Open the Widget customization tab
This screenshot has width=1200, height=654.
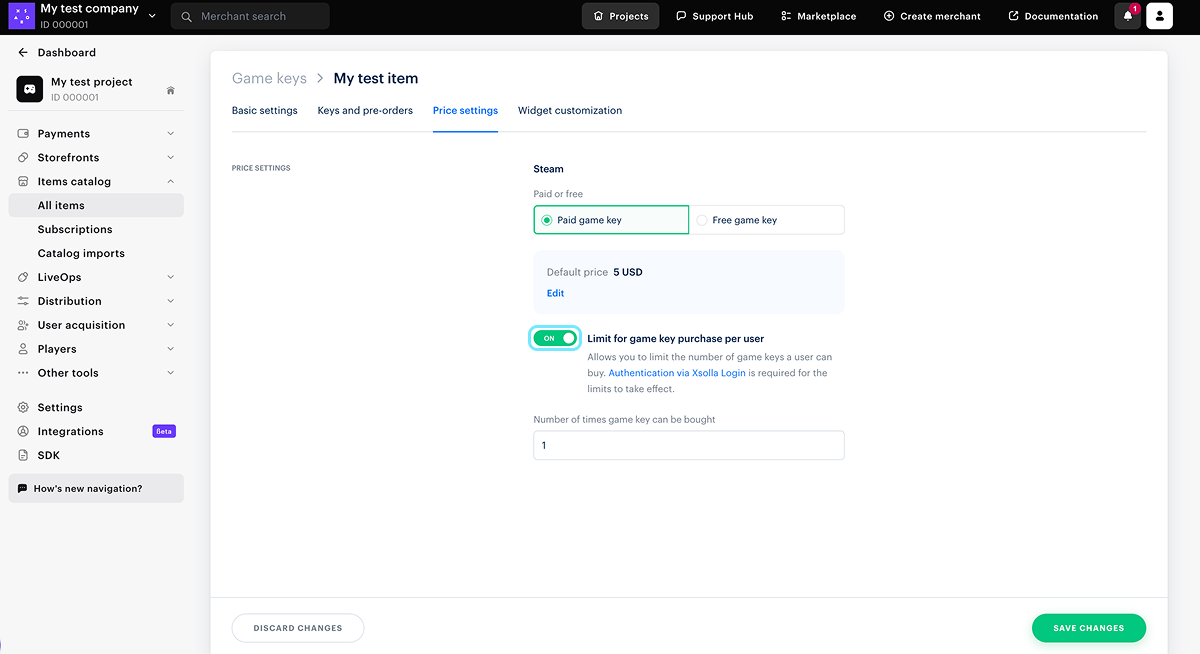point(570,110)
